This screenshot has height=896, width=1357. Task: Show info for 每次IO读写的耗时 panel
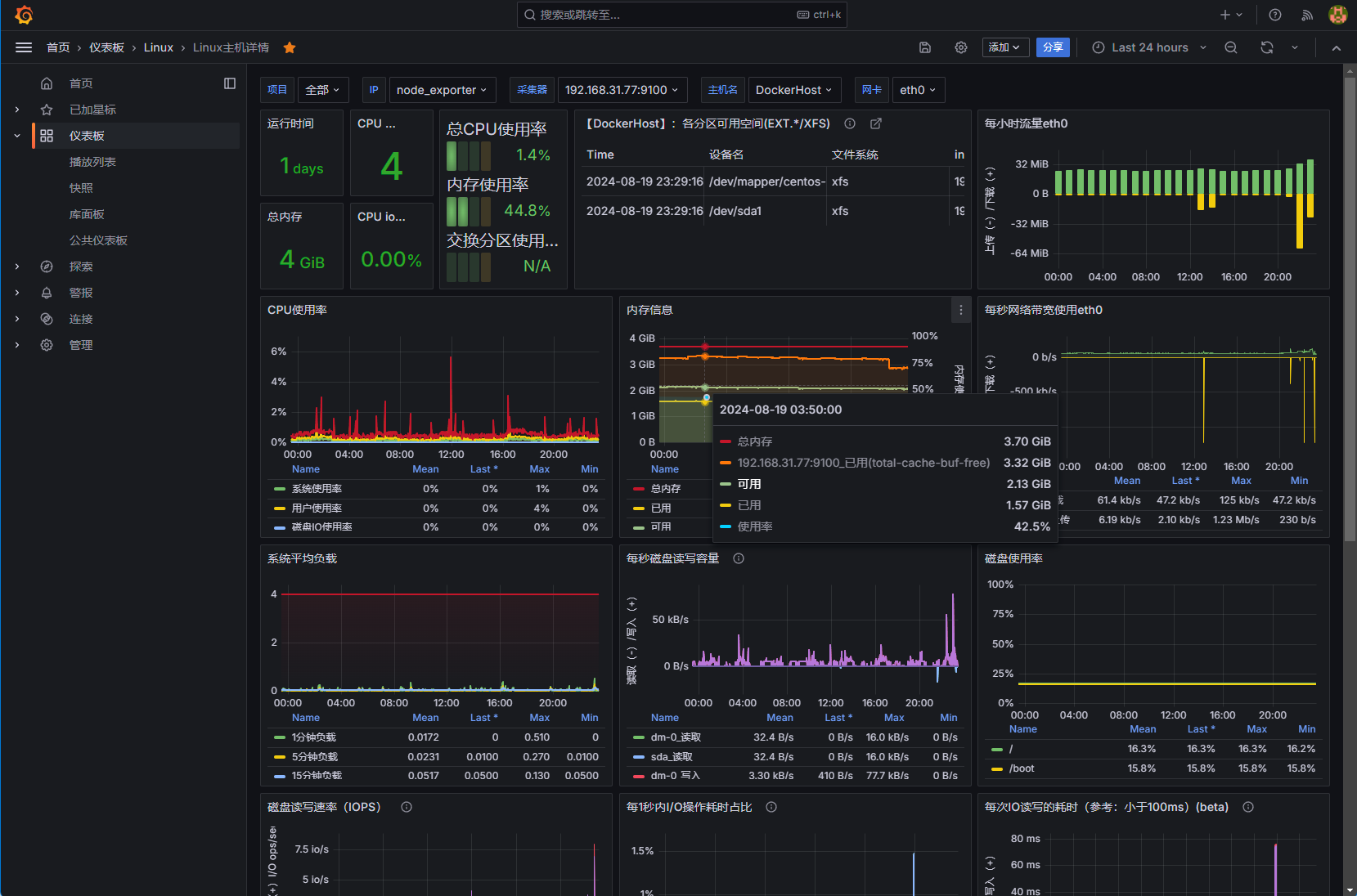[x=1248, y=807]
